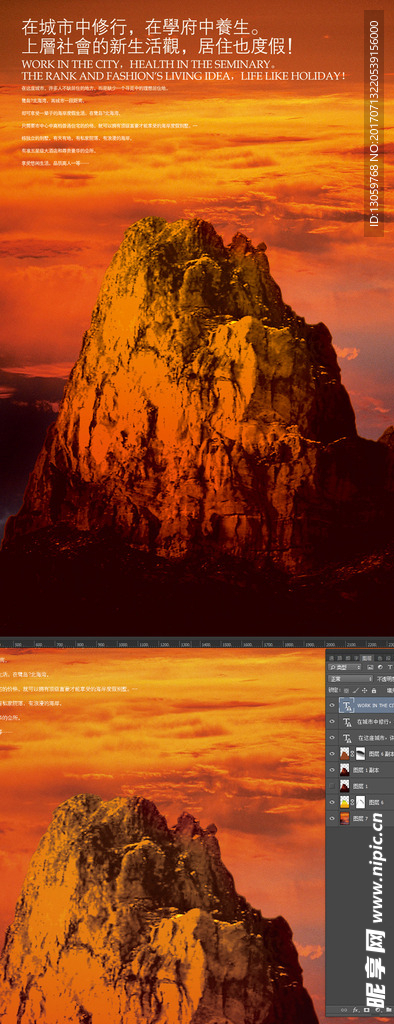Open the layer filter type dropdown
394x1024 pixels.
pyautogui.click(x=344, y=667)
